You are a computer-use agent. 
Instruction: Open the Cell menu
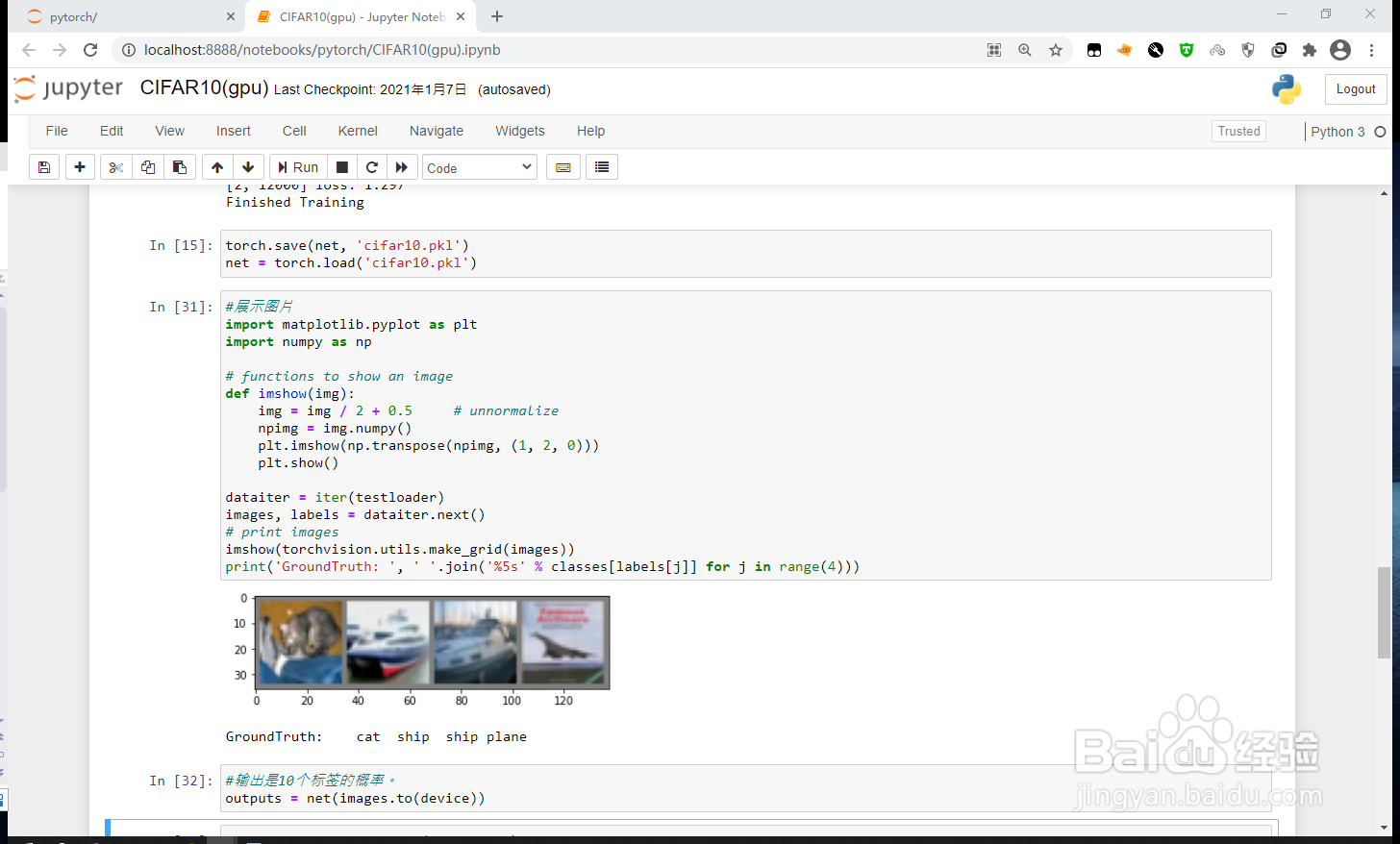294,131
